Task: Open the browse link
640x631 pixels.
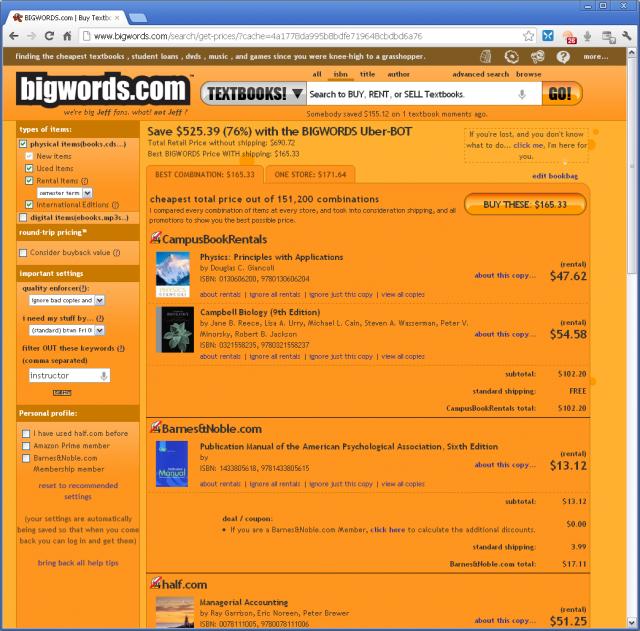Action: tap(528, 74)
